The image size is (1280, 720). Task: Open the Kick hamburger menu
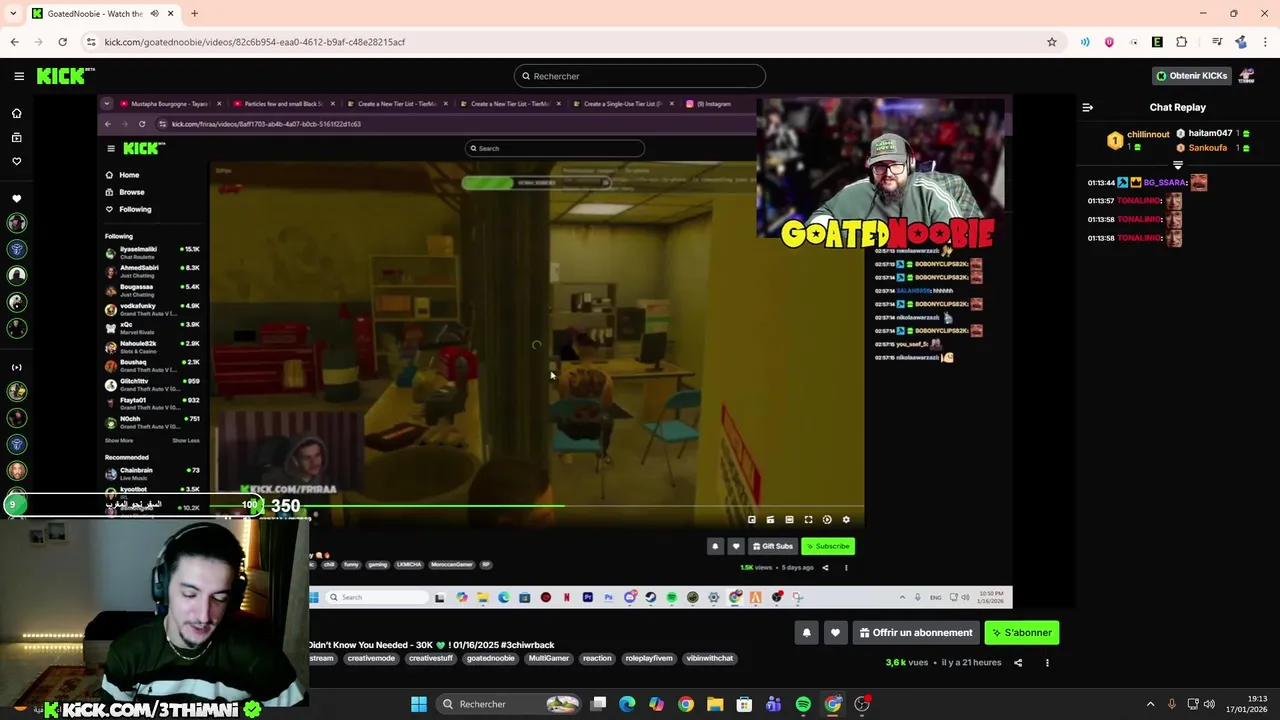[x=19, y=76]
